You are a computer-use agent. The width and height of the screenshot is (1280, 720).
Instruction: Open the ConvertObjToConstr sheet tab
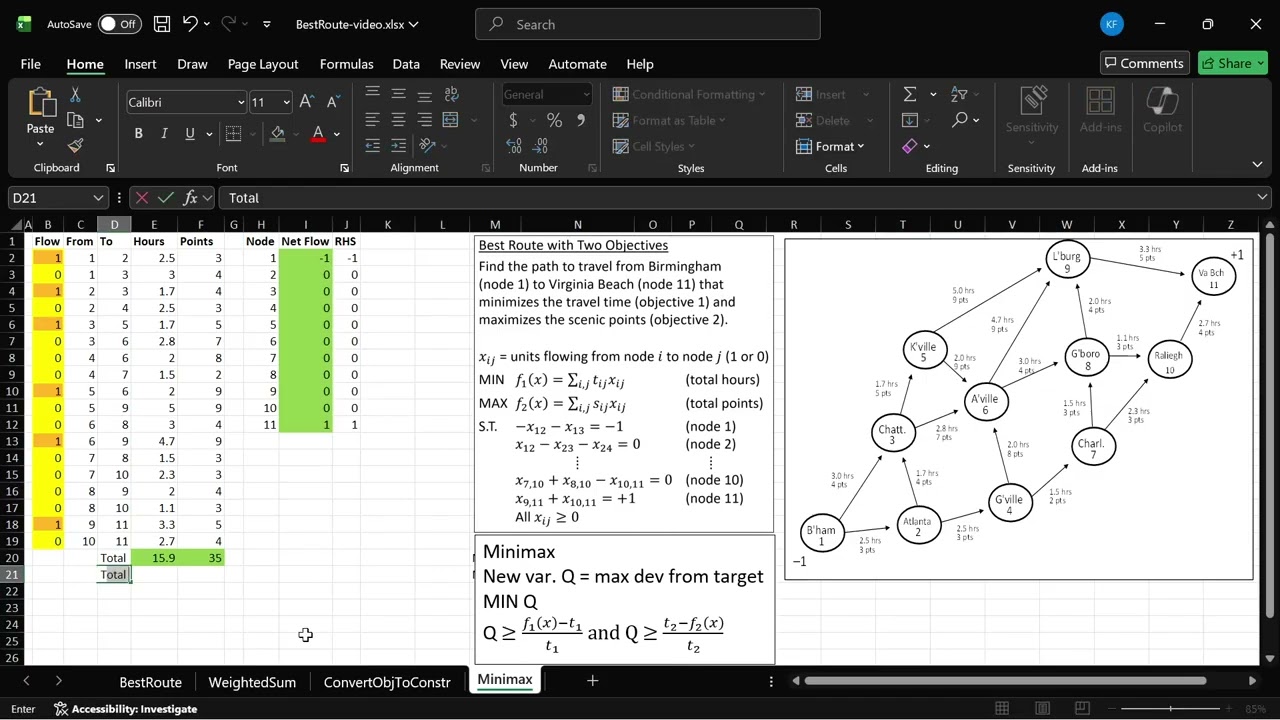pos(387,682)
